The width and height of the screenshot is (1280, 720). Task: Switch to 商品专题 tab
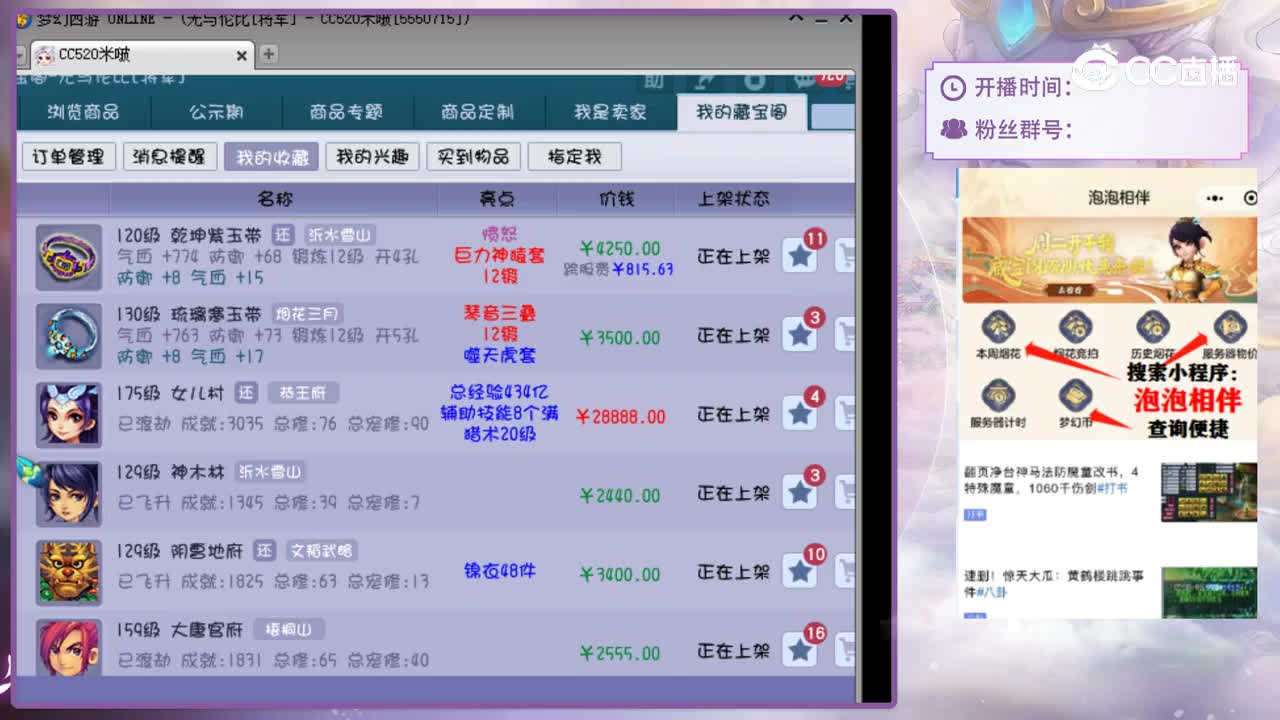[346, 112]
